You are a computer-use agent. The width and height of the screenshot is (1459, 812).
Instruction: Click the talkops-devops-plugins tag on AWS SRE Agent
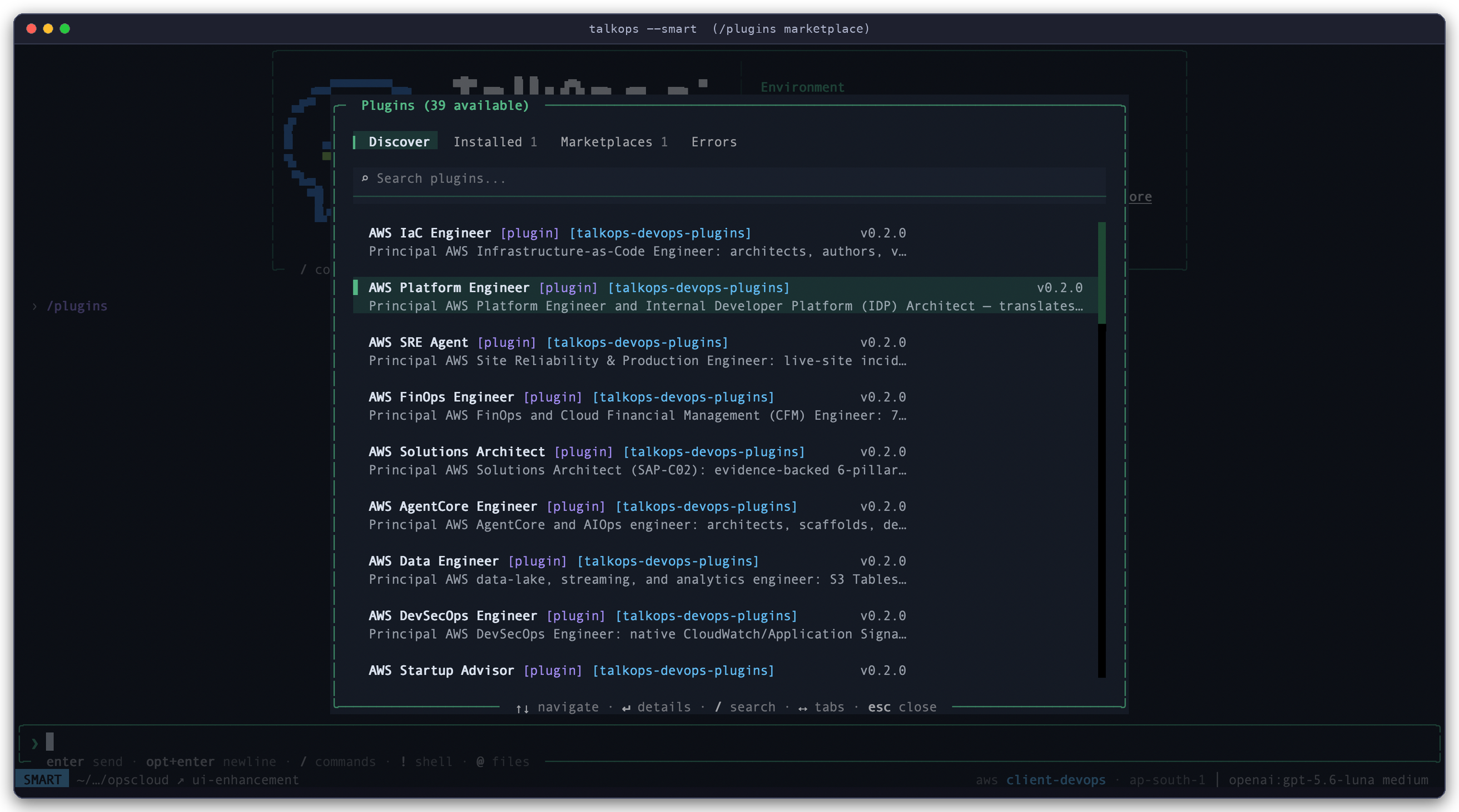point(637,342)
